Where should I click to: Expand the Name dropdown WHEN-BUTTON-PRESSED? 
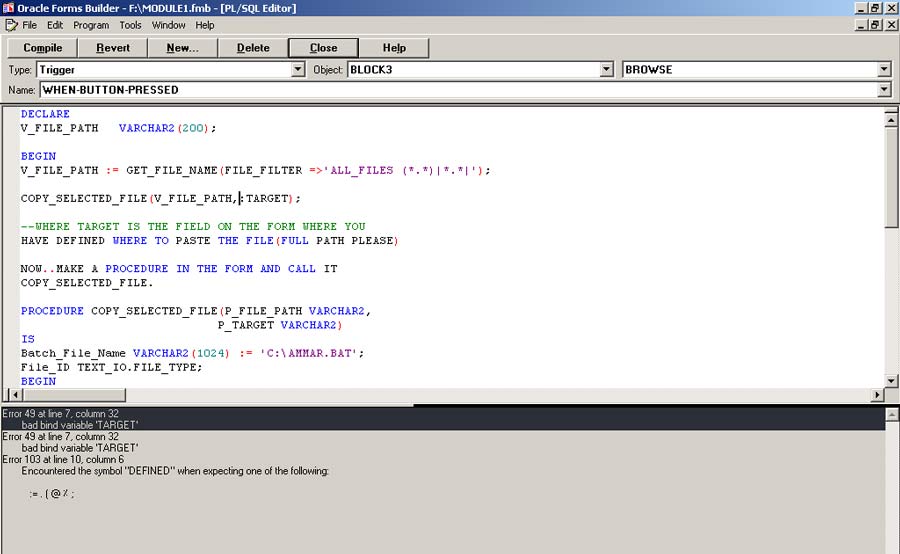pyautogui.click(x=884, y=90)
